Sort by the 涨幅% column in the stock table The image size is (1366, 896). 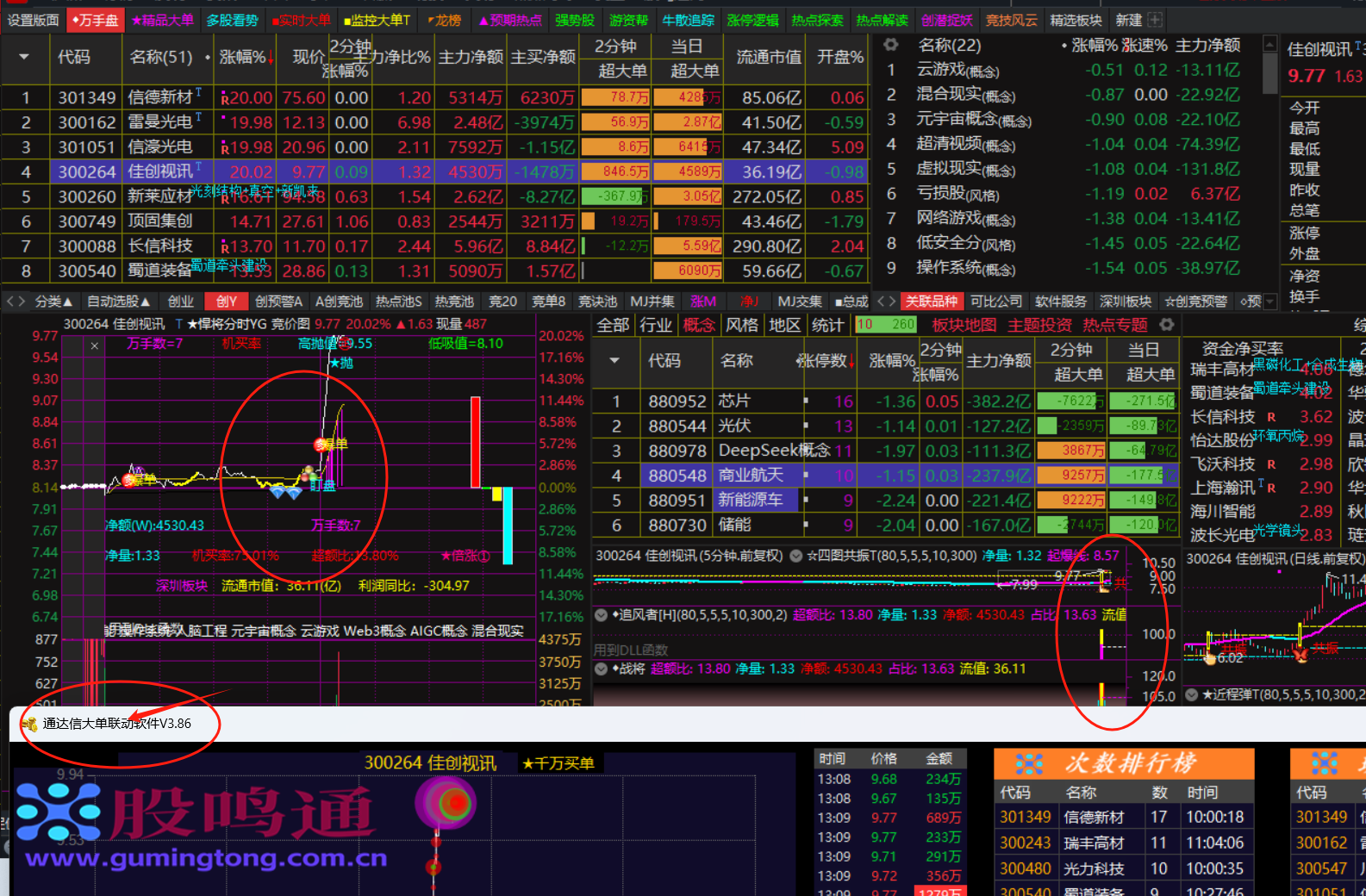coord(246,57)
